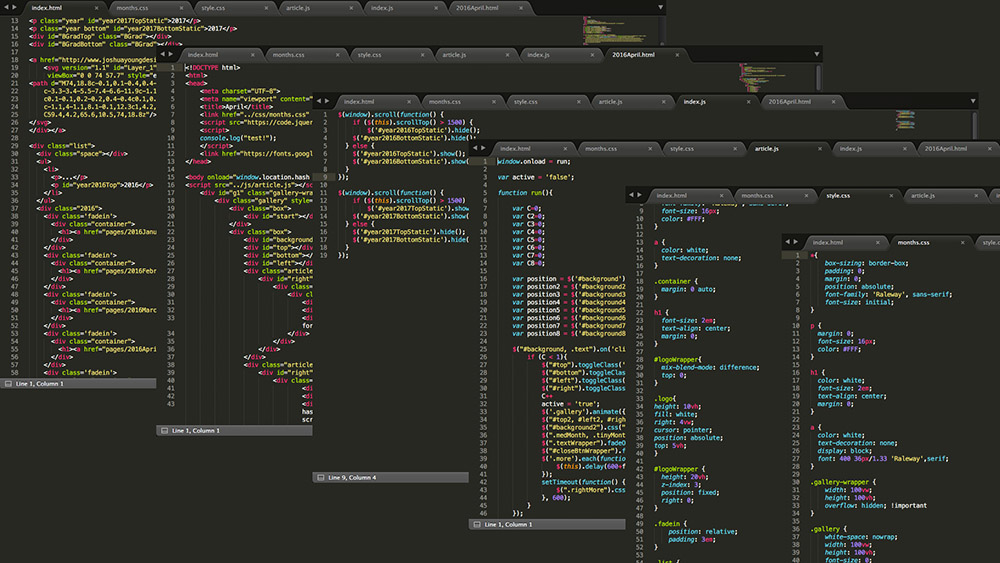Toggle panel icon in article.js window status bar
Screen dimensions: 1000x563
coord(477,524)
